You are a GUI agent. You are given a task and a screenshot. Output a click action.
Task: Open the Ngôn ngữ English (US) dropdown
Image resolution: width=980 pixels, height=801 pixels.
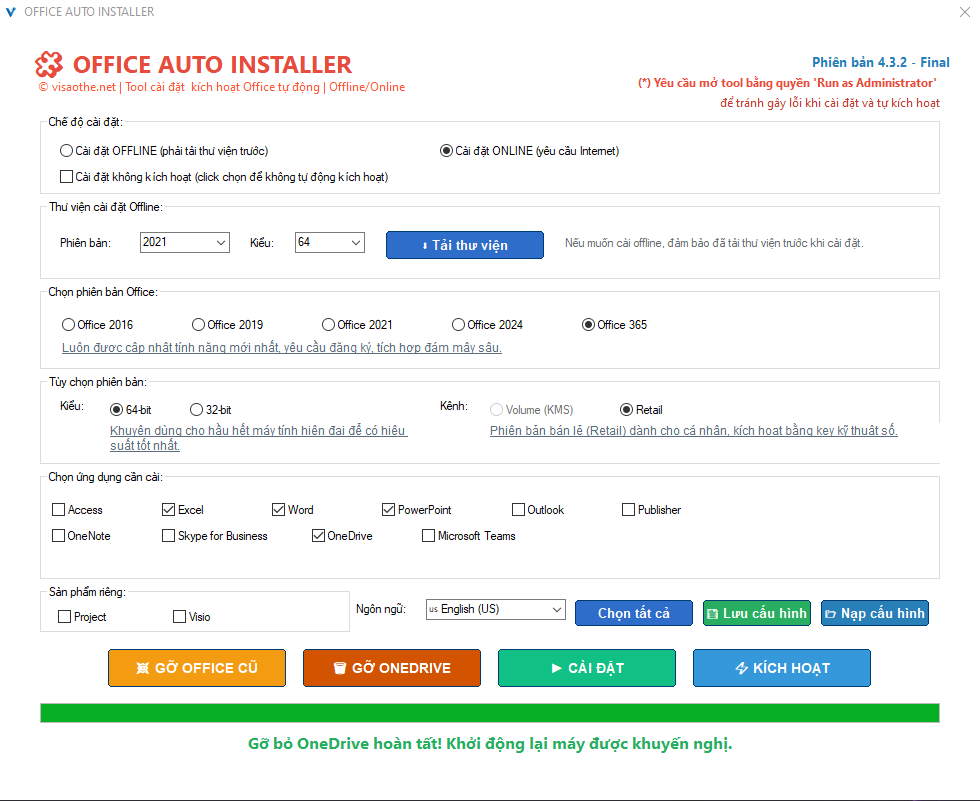pos(496,609)
